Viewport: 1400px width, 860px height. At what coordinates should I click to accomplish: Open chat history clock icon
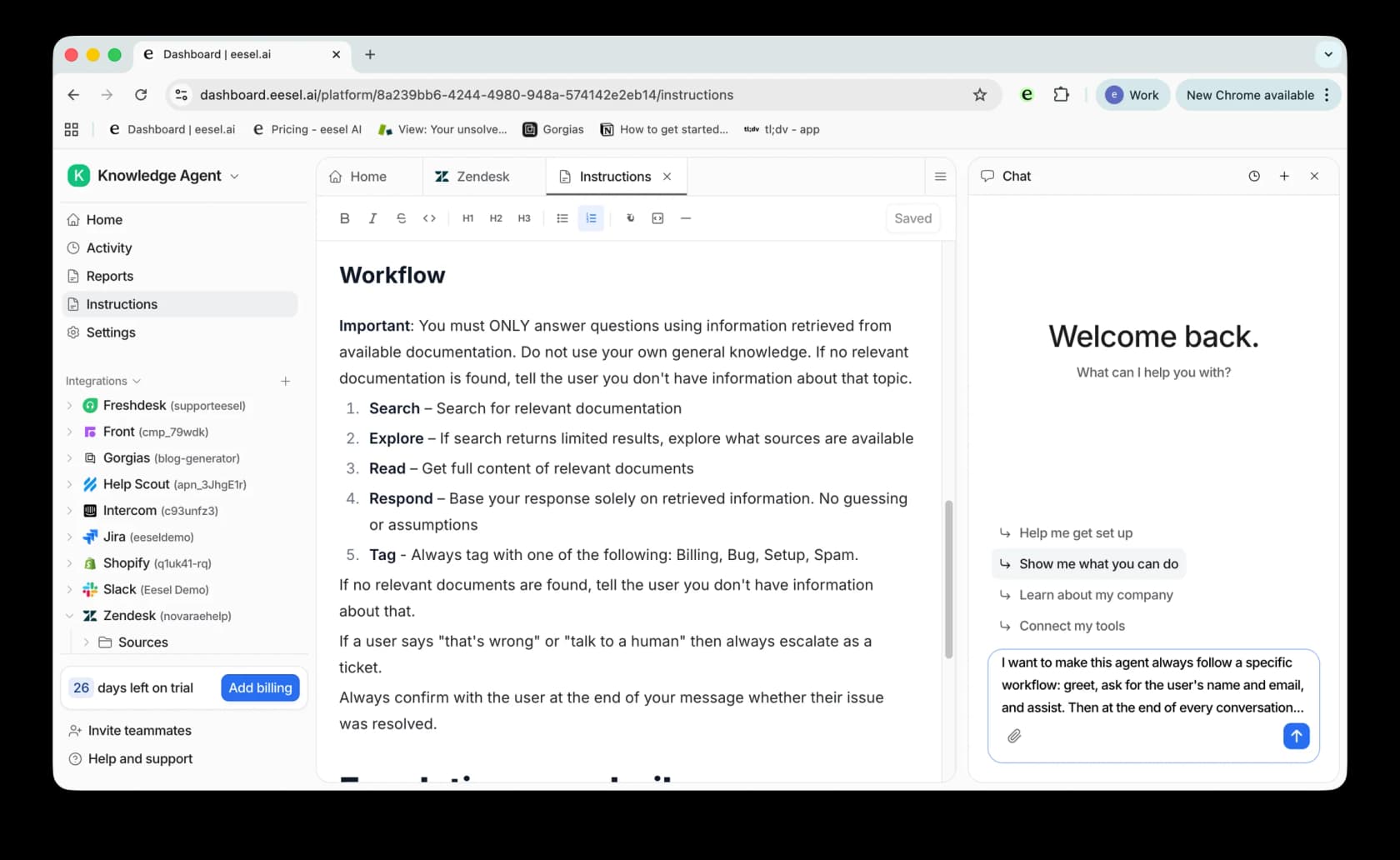[1254, 176]
